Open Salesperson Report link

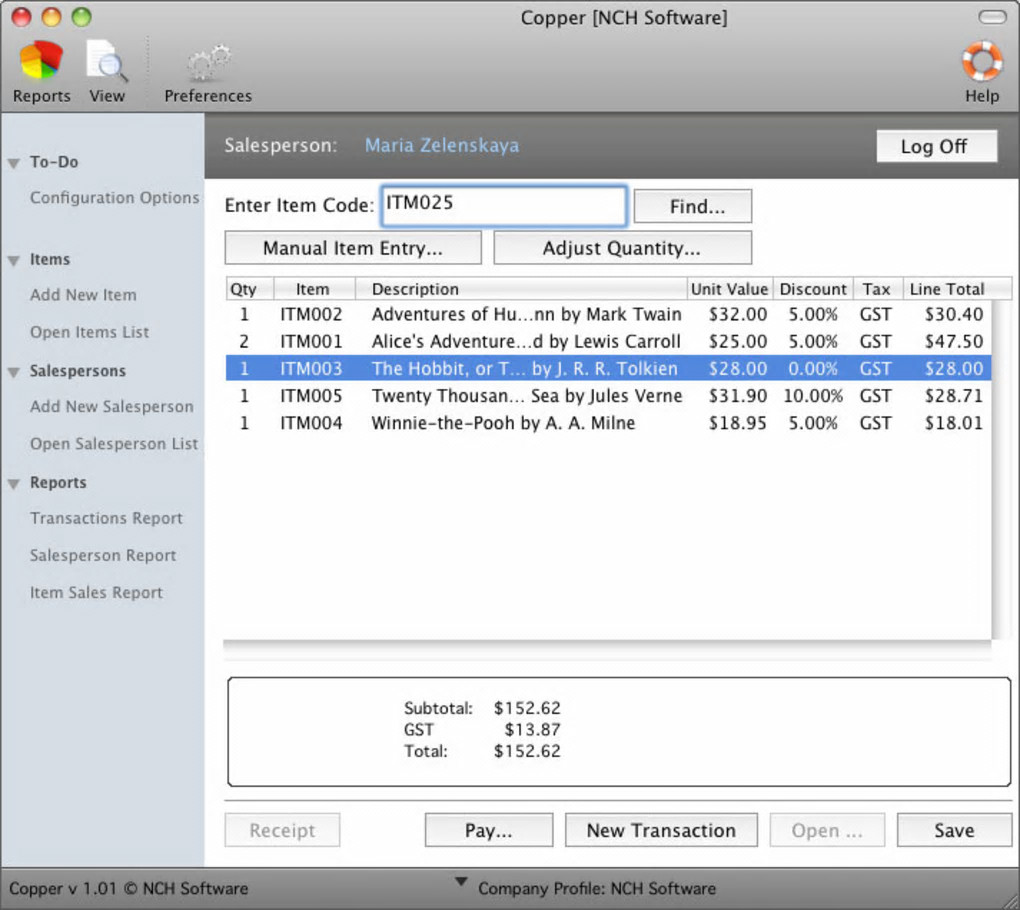[x=103, y=555]
